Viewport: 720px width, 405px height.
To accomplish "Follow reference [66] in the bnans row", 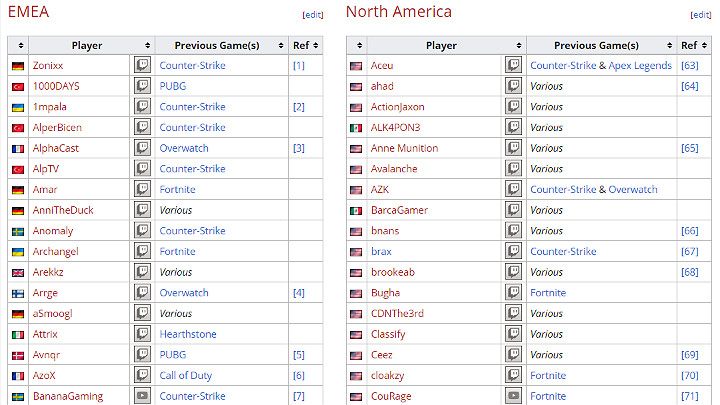I will click(688, 231).
